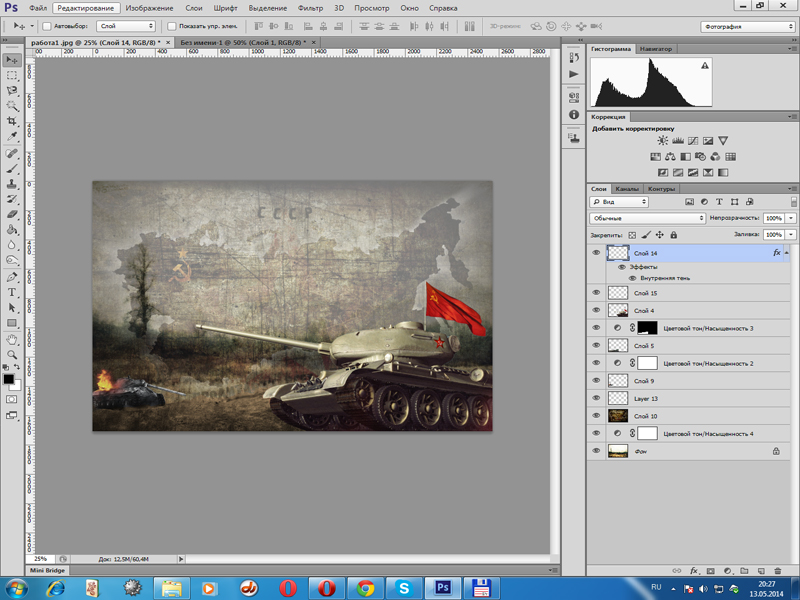Select the Eraser tool

tap(12, 214)
